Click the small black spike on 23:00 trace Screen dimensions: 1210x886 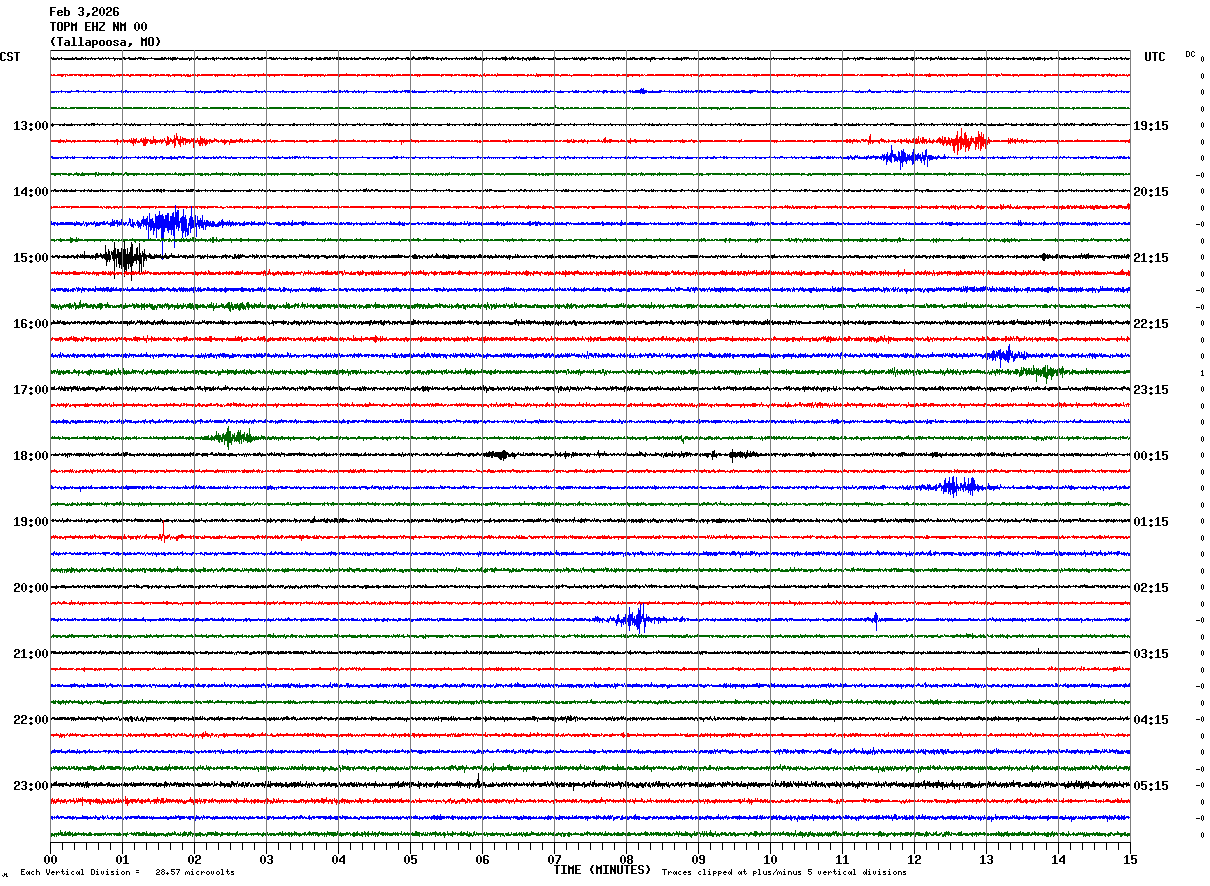pyautogui.click(x=479, y=780)
